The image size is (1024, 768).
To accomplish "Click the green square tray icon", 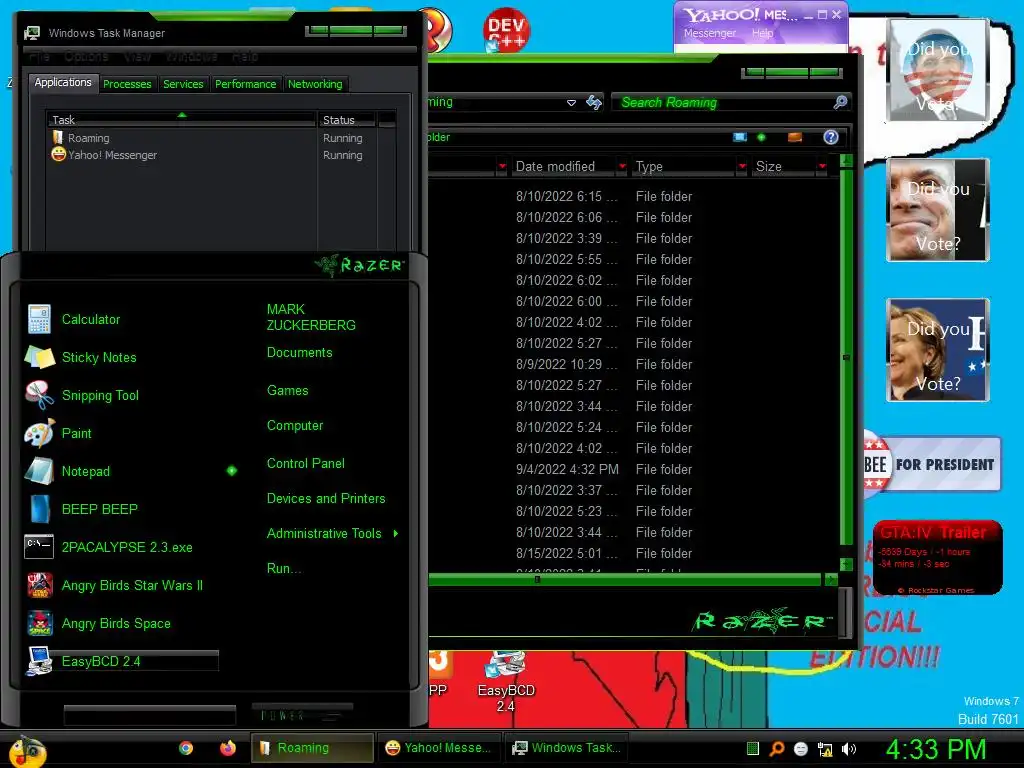I will click(752, 749).
